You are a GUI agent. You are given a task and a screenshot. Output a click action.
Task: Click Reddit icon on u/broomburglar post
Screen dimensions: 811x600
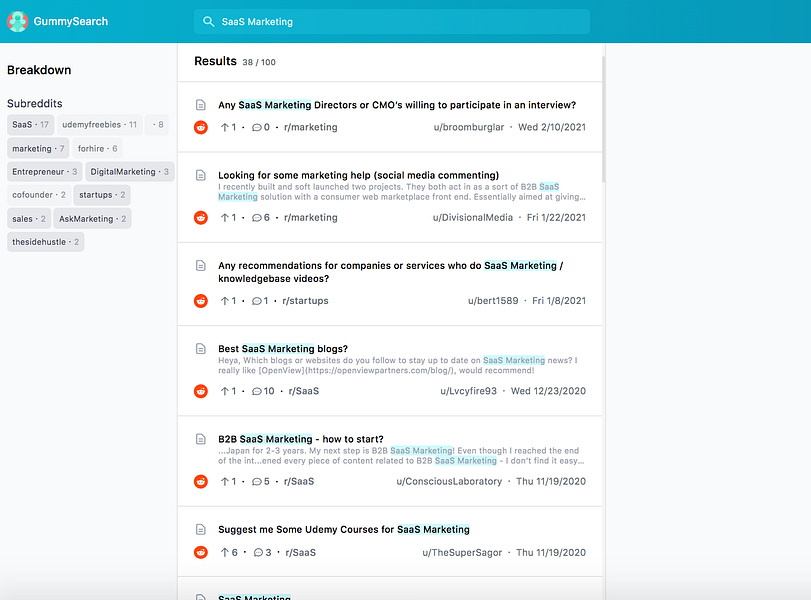click(x=201, y=127)
